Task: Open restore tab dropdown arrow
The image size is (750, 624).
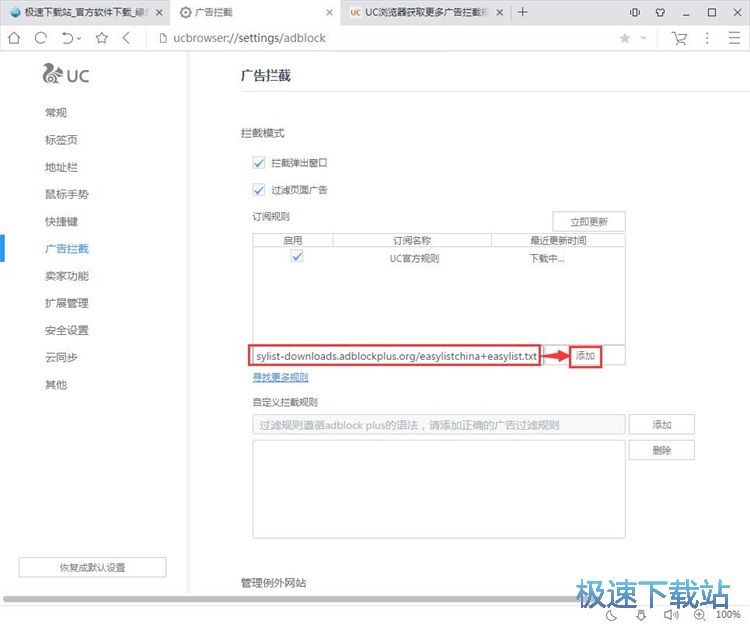Action: click(79, 38)
